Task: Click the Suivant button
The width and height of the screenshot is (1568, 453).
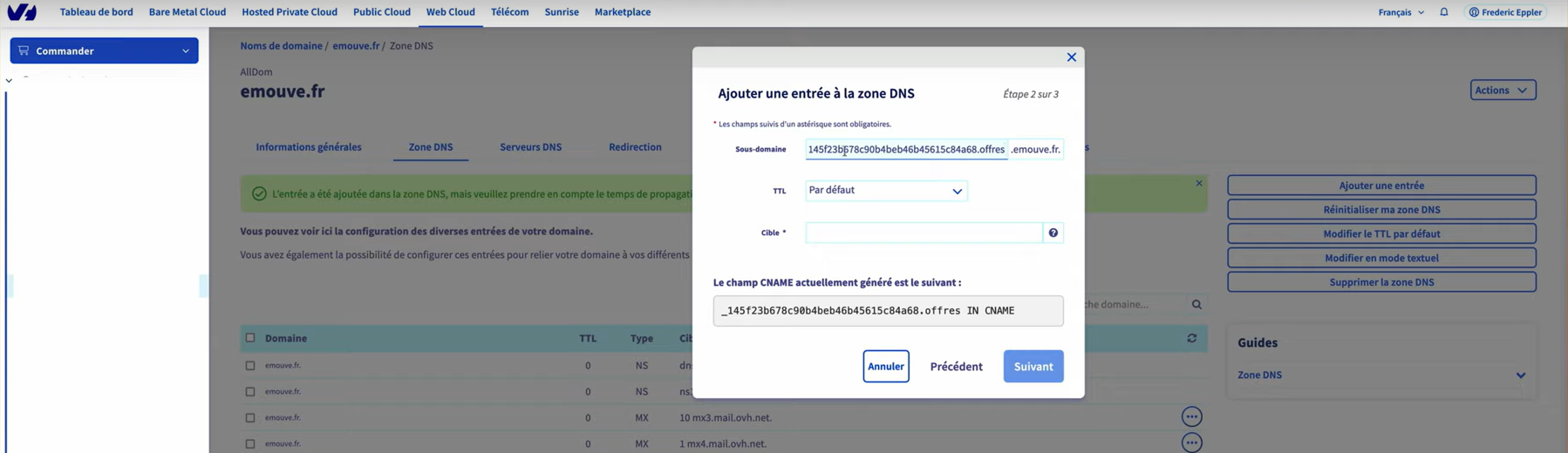Action: (x=1033, y=367)
